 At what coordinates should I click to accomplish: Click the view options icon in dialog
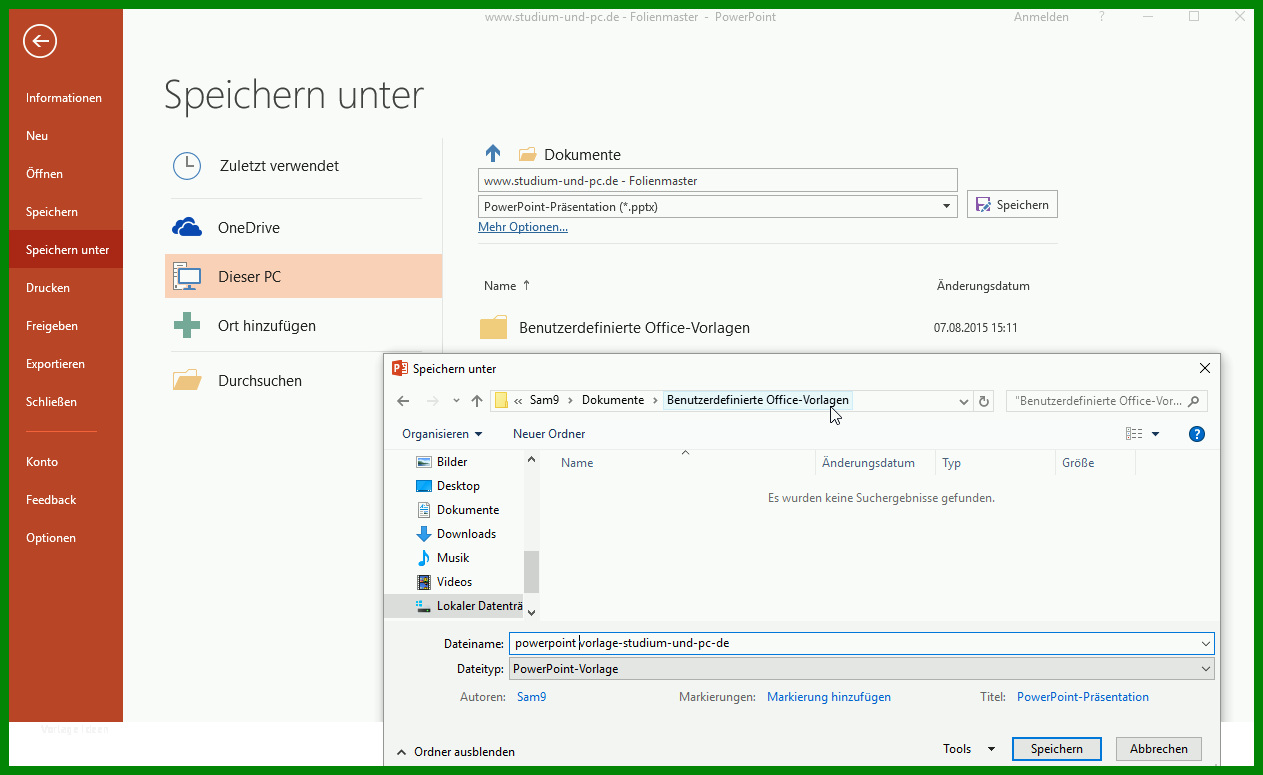tap(1134, 434)
